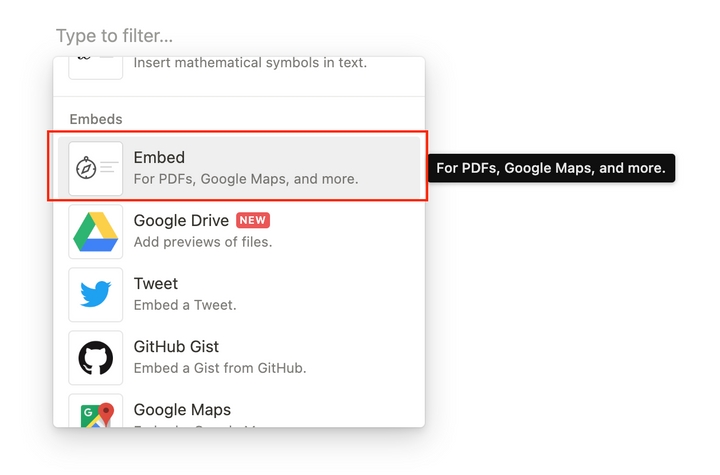Click 'Insert mathematical symbols in text' description
The width and height of the screenshot is (720, 475).
(x=250, y=62)
